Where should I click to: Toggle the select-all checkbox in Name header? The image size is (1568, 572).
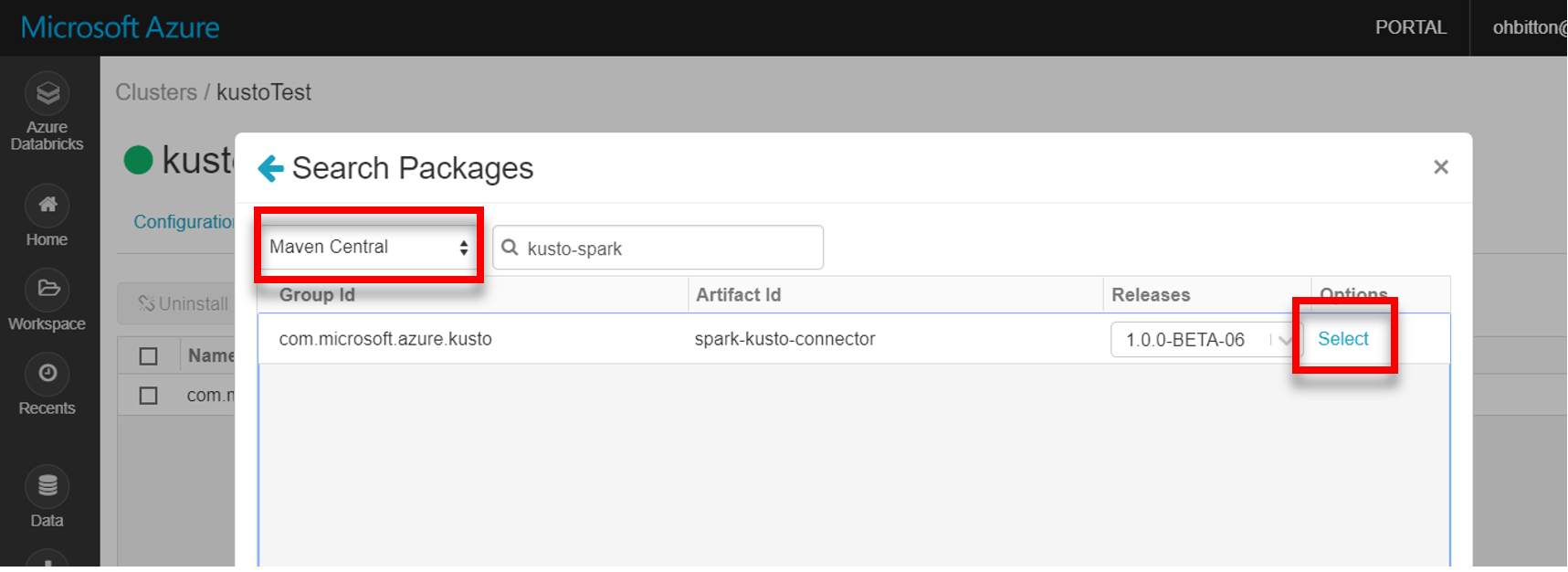[x=149, y=355]
